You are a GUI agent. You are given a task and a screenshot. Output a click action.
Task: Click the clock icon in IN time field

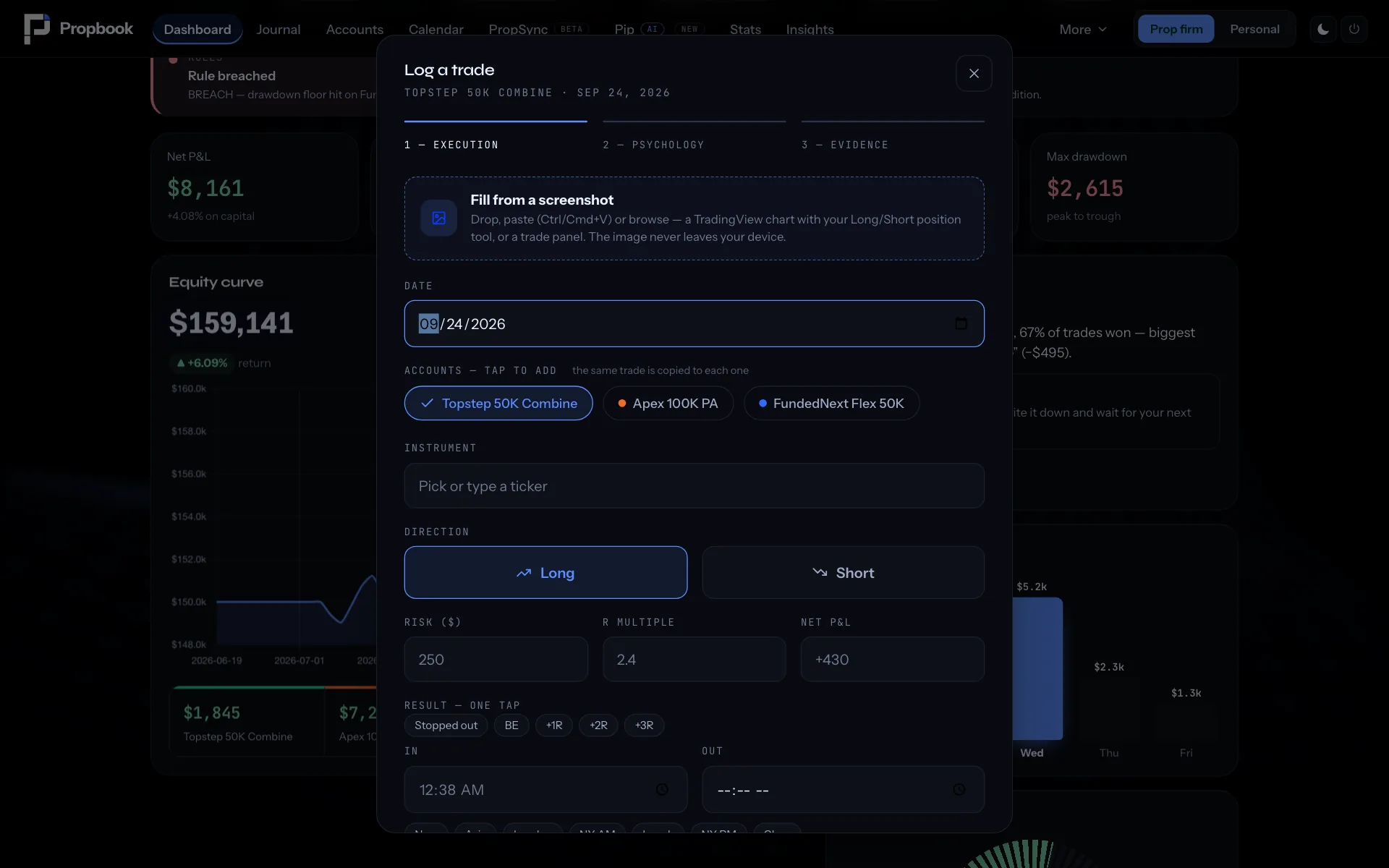tap(662, 789)
